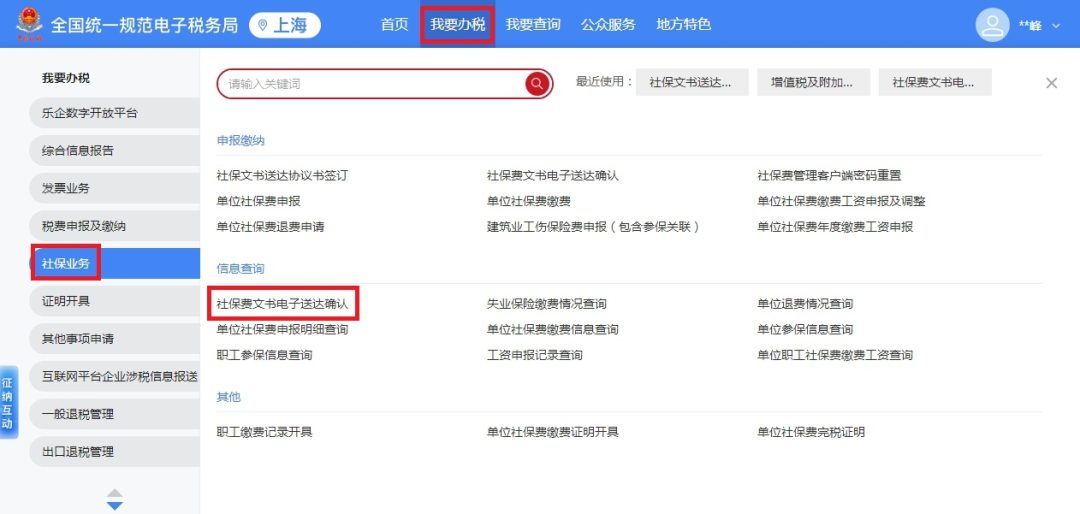Select 我要办税 in top navigation
Image resolution: width=1080 pixels, height=514 pixels.
coord(457,25)
